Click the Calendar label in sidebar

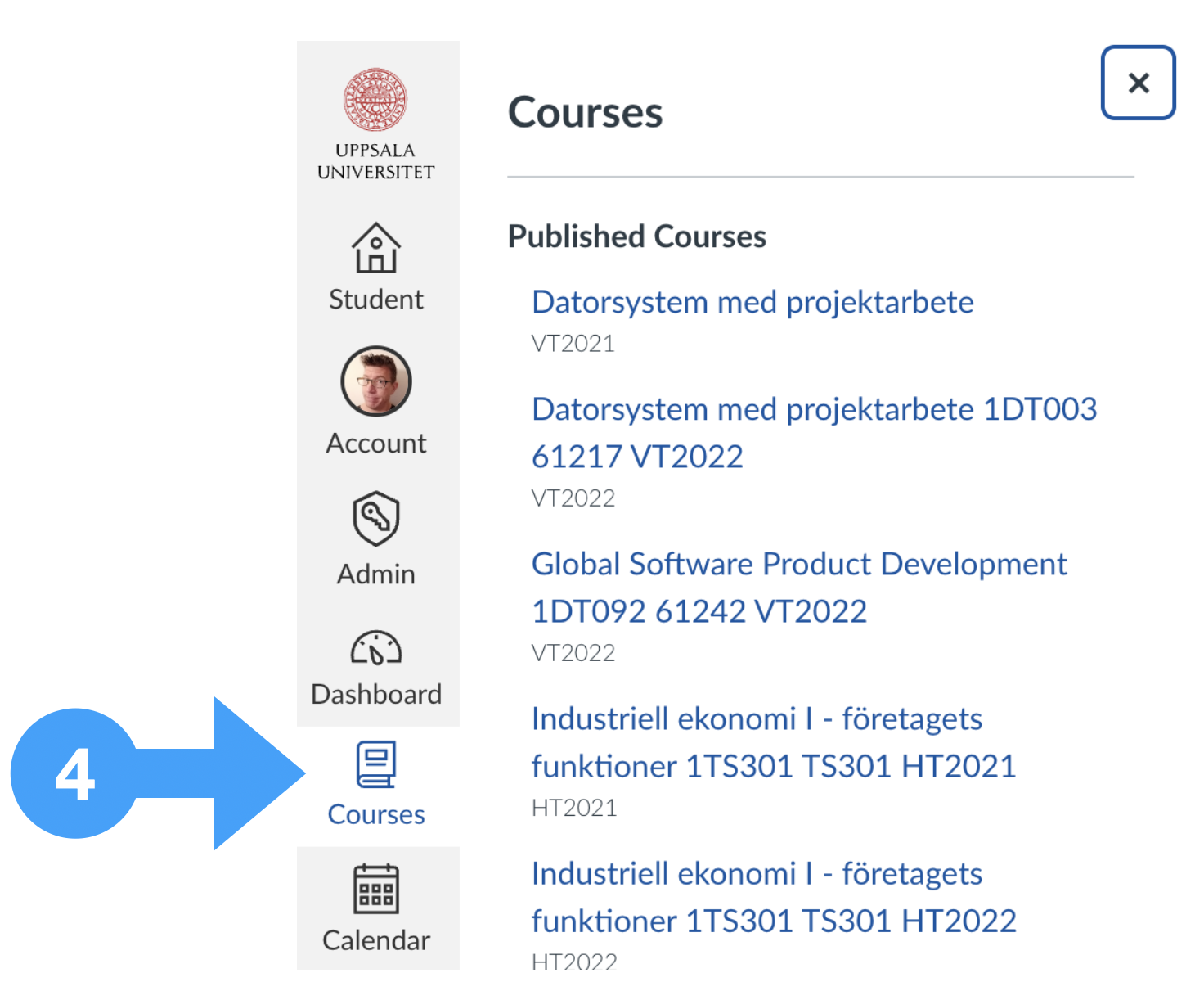(x=376, y=940)
